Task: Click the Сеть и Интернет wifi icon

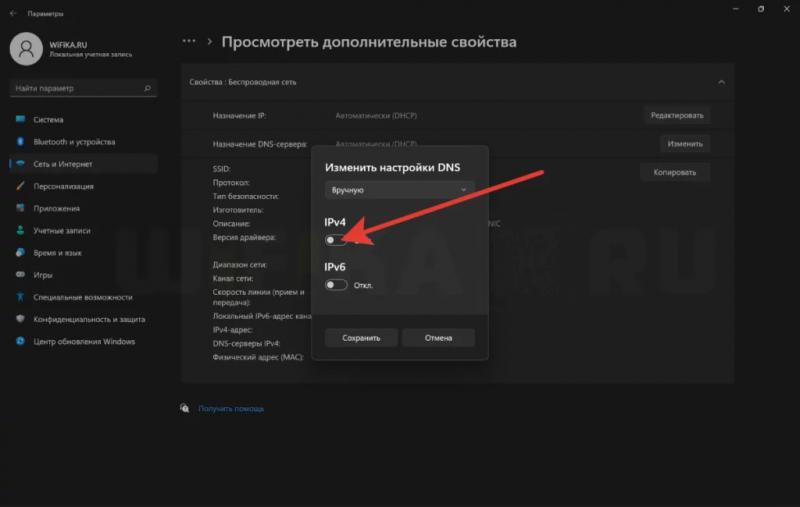Action: pos(20,164)
